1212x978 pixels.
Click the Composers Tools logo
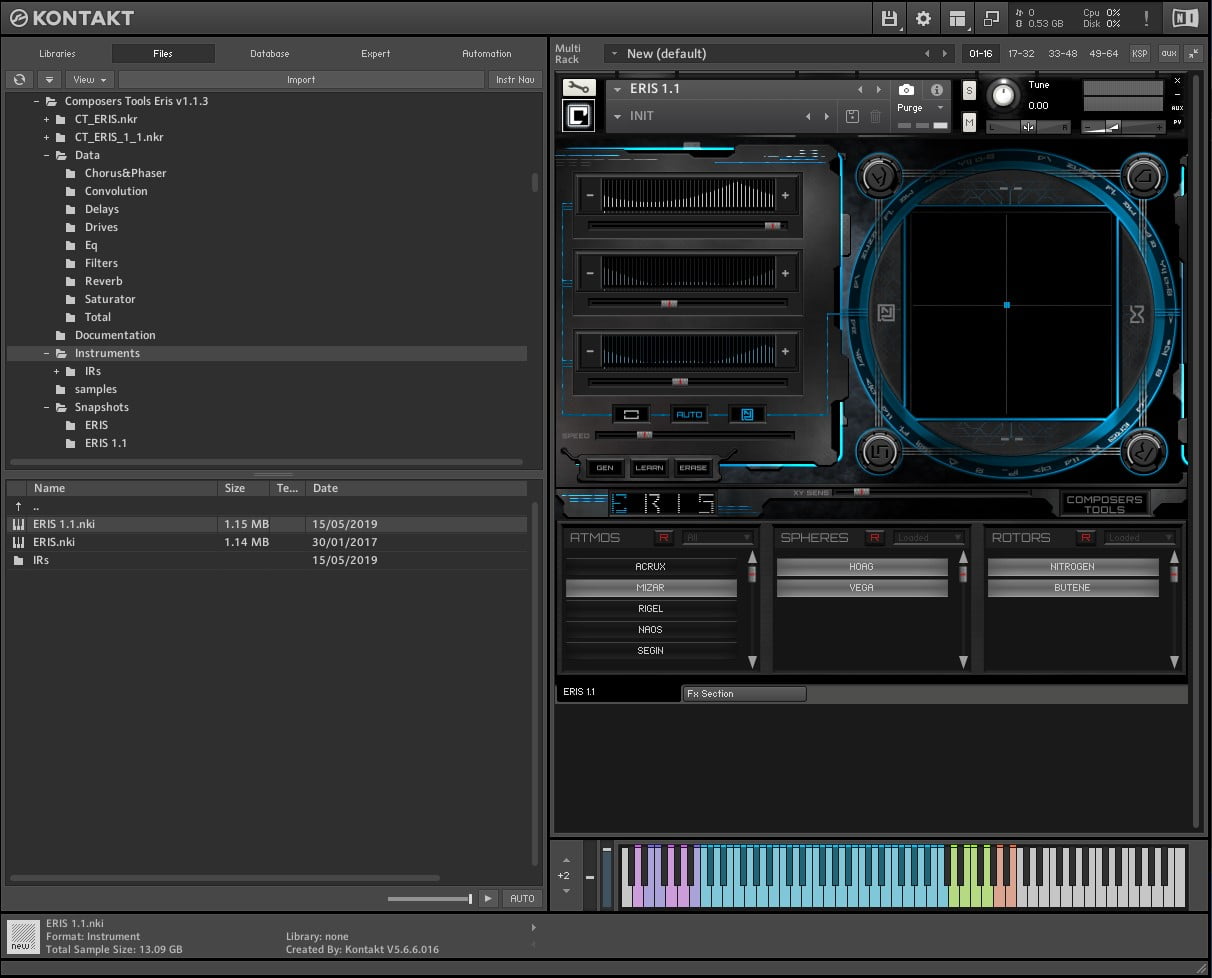[x=1104, y=504]
